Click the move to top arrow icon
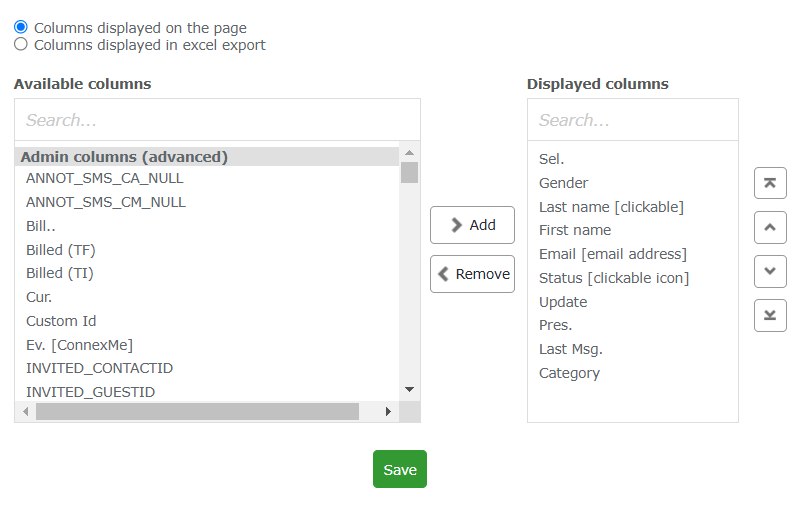Screen dimensions: 795x505 [770, 183]
